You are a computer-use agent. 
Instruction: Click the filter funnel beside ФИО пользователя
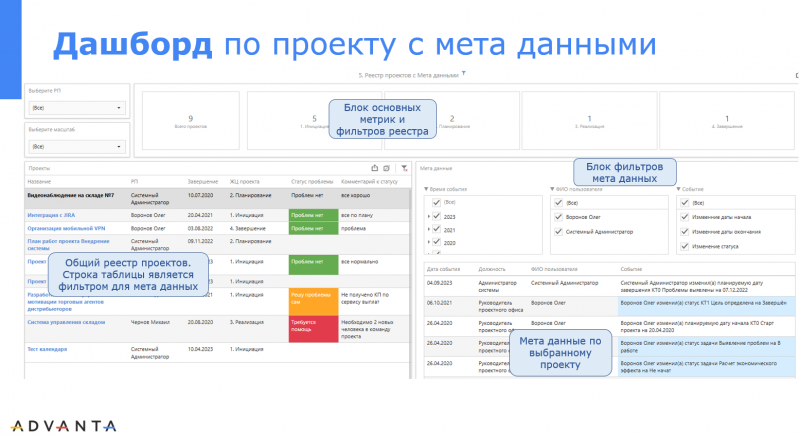click(552, 188)
